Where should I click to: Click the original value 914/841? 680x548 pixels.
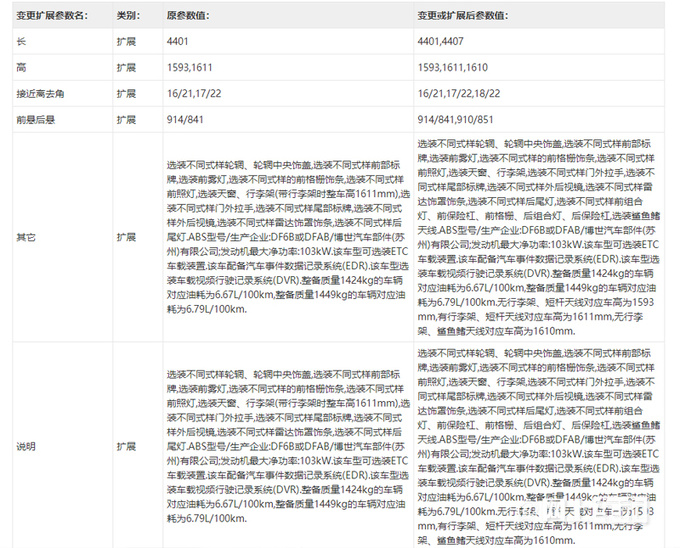(185, 120)
